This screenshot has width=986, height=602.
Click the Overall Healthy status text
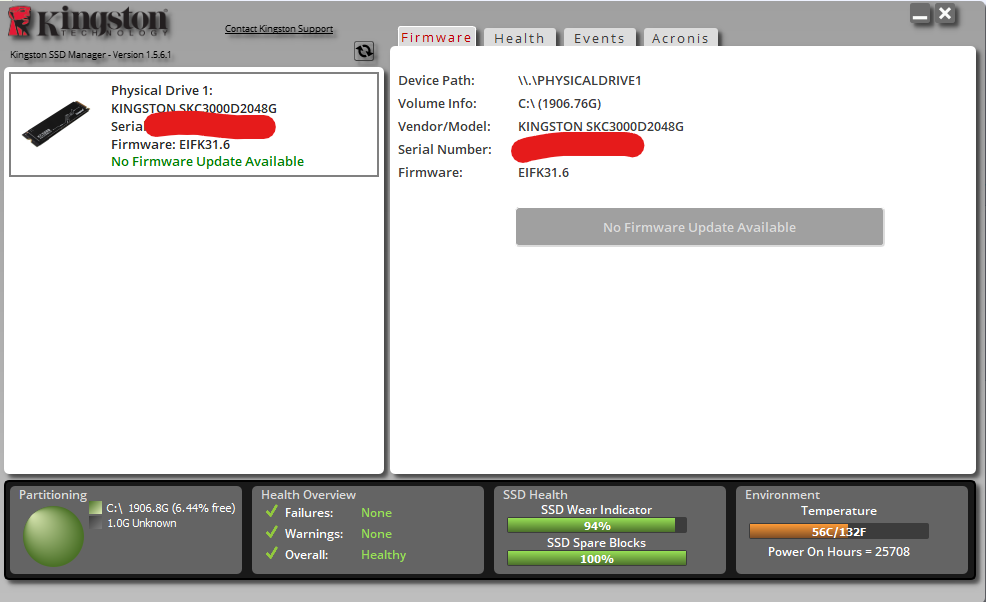(x=384, y=555)
